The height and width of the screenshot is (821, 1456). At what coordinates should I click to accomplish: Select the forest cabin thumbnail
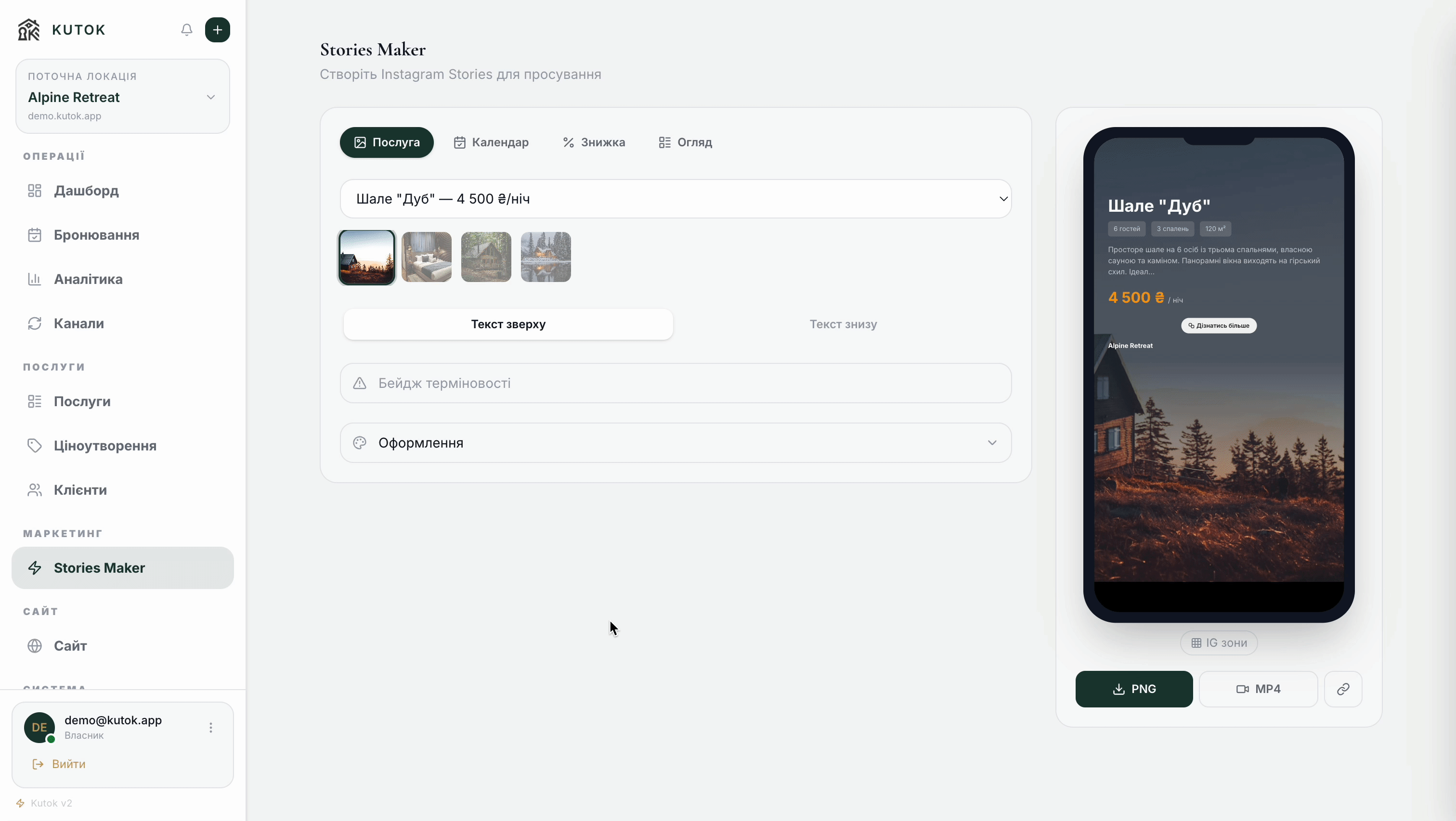(486, 257)
